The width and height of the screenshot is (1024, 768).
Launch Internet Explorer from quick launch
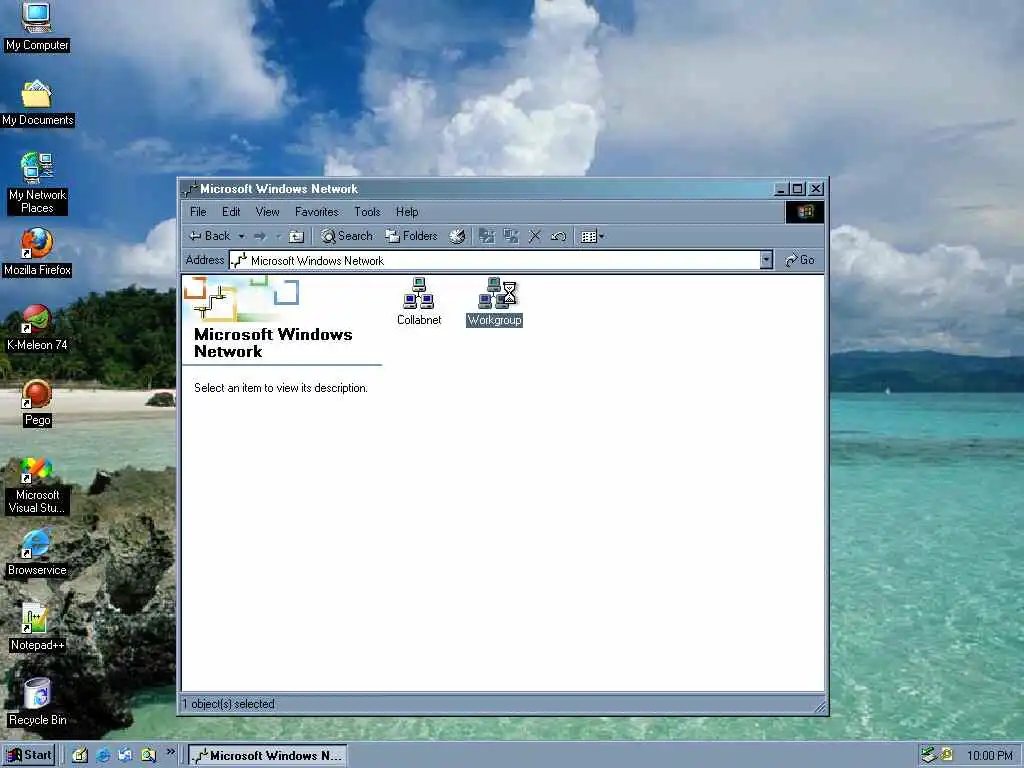pyautogui.click(x=103, y=755)
